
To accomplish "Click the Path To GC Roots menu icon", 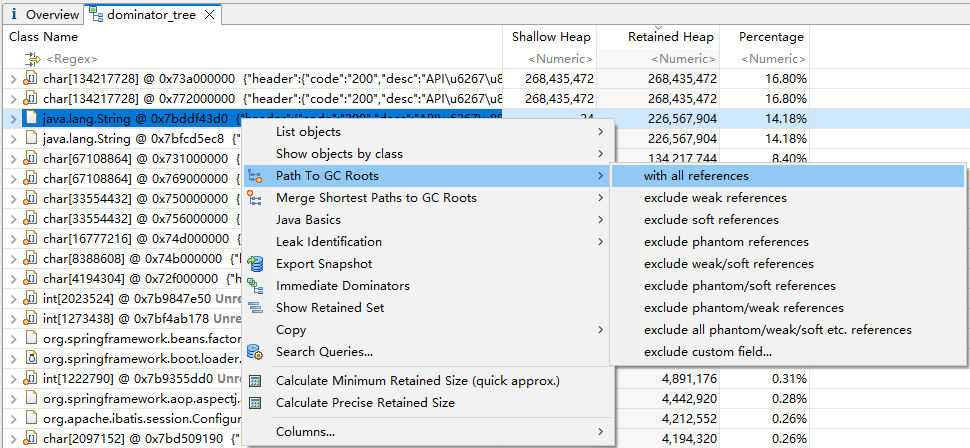I will [x=254, y=176].
